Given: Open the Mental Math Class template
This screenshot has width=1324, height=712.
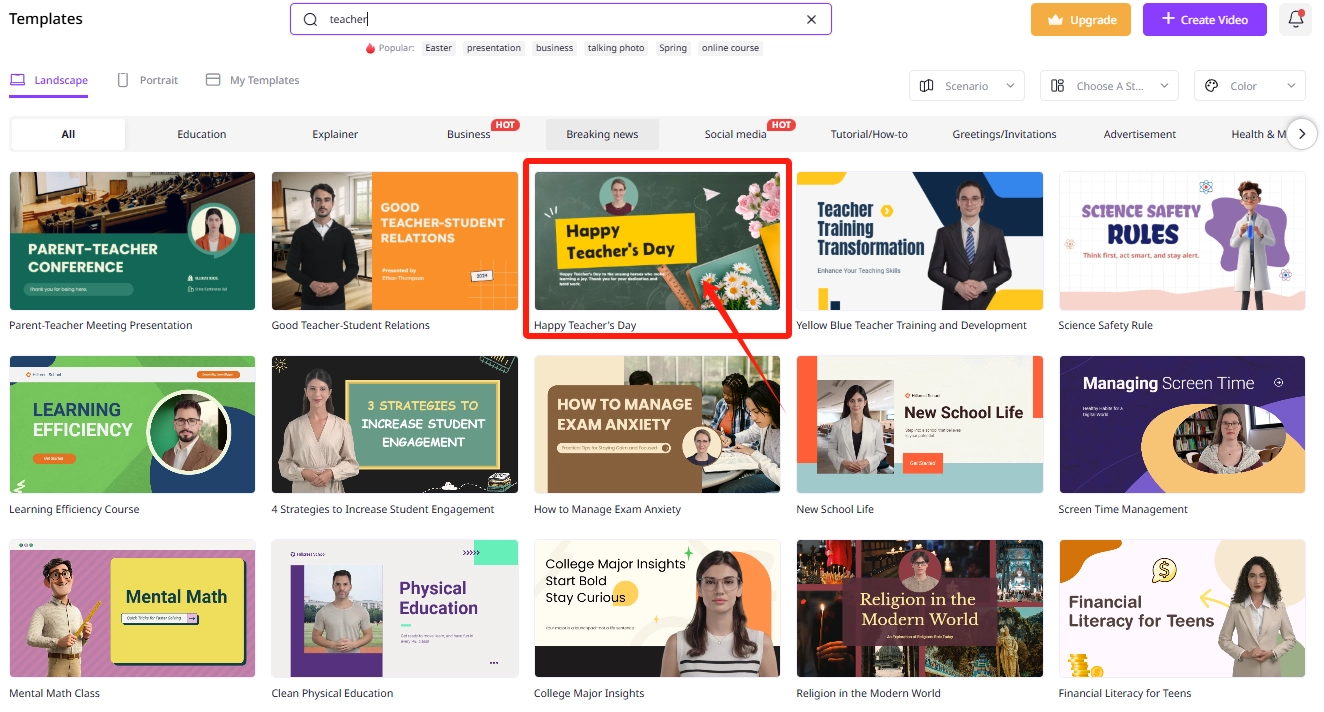Looking at the screenshot, I should tap(132, 608).
